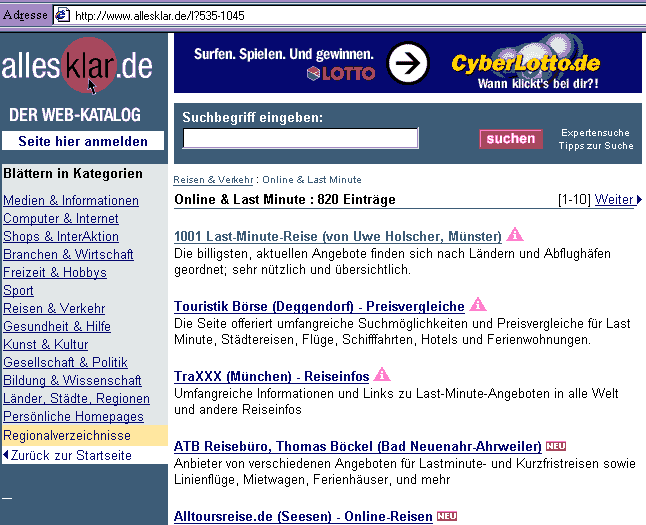646x525 pixels.
Task: Click the info triangle next to 1001 Last-Minute-Reise
Action: pyautogui.click(x=515, y=234)
